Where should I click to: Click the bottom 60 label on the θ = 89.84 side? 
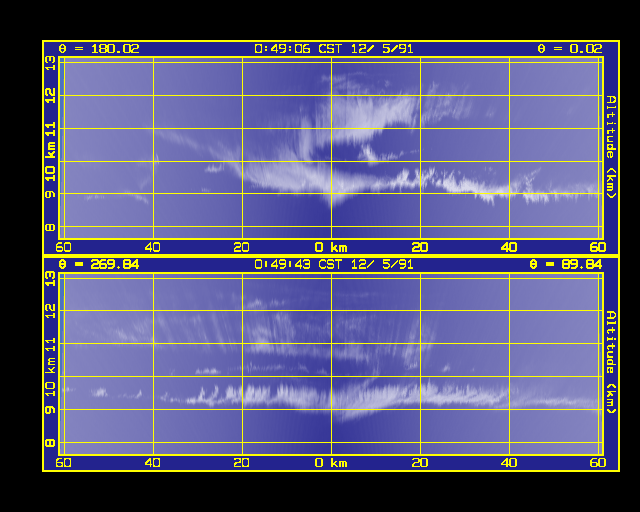598,463
